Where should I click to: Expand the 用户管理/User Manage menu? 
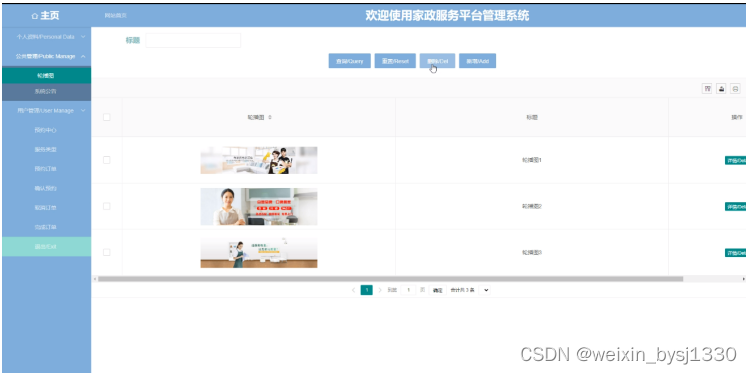[47, 111]
